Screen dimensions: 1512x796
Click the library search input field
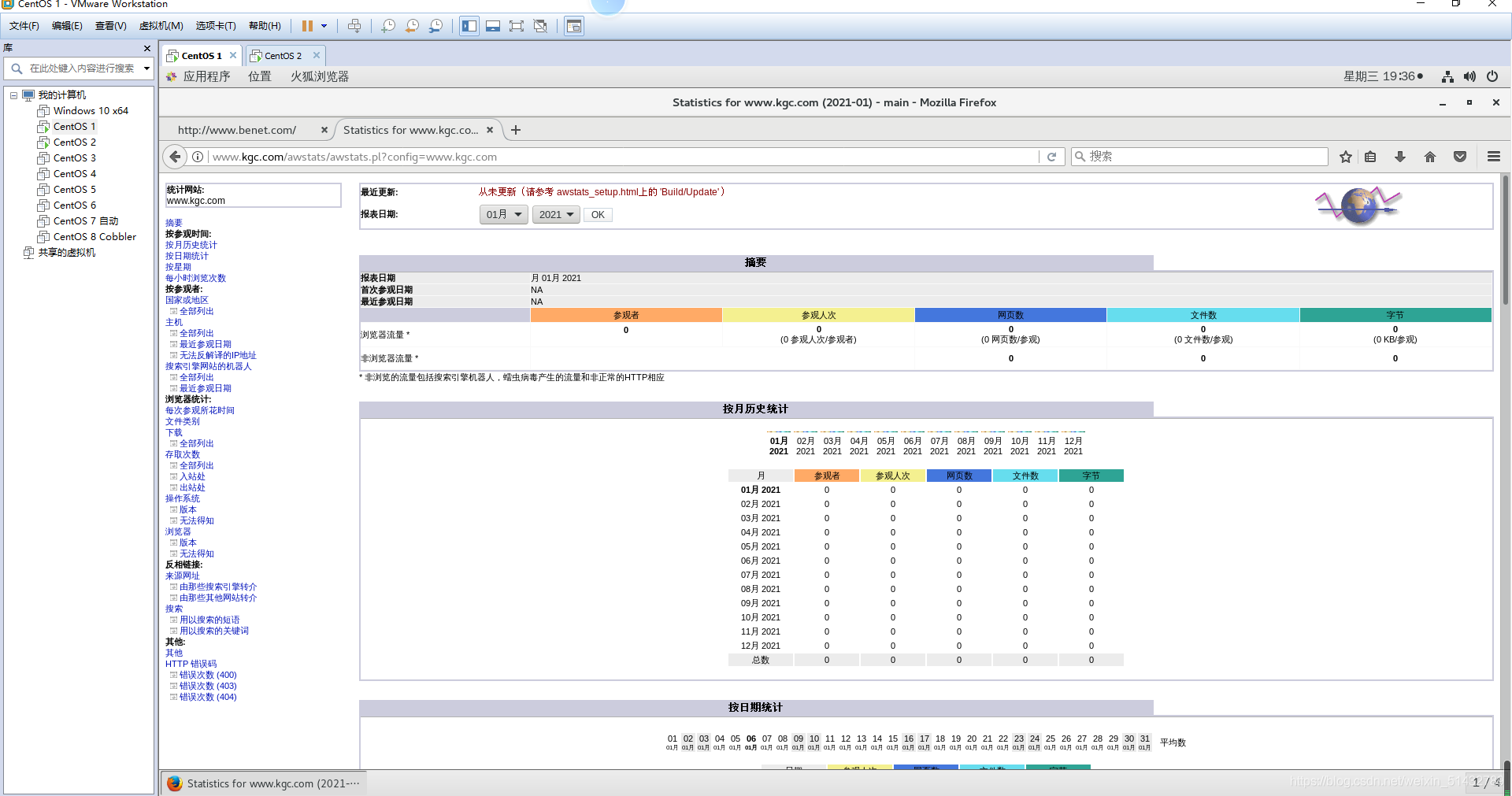tap(82, 68)
